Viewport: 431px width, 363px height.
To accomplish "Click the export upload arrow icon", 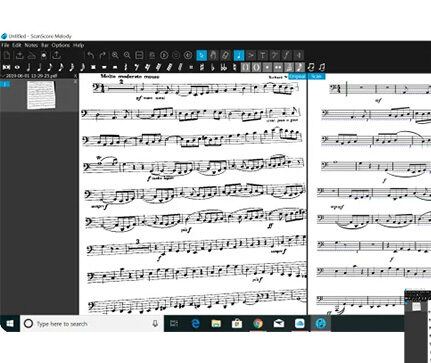I will click(x=56, y=55).
